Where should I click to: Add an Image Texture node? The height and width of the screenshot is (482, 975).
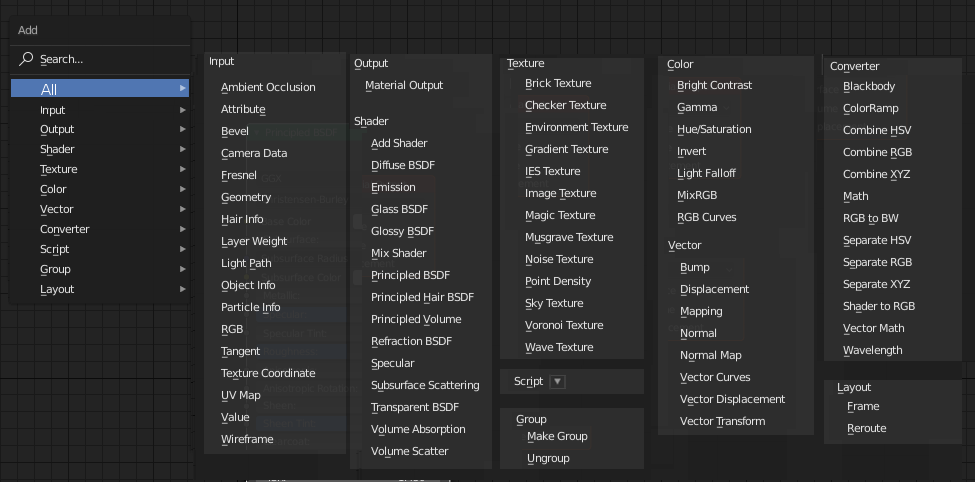coord(560,193)
